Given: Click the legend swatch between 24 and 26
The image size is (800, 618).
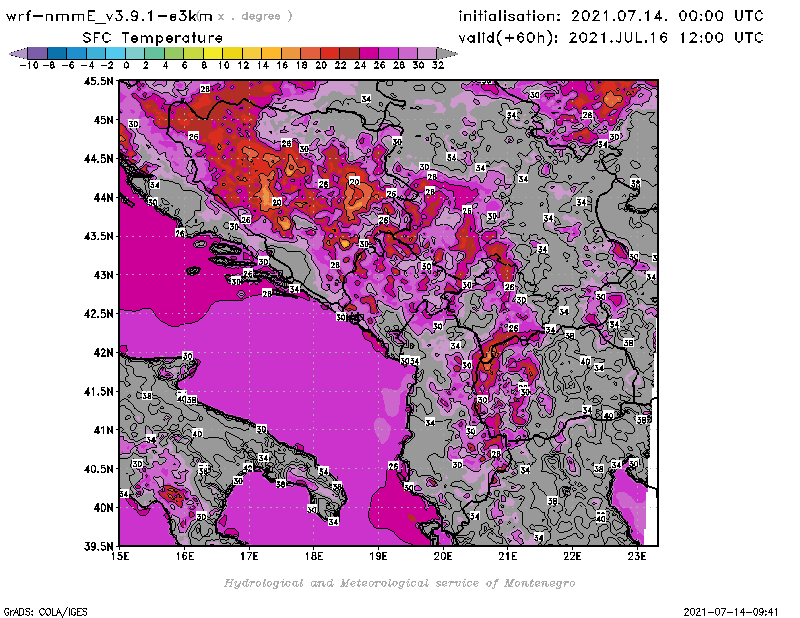Looking at the screenshot, I should (x=369, y=53).
